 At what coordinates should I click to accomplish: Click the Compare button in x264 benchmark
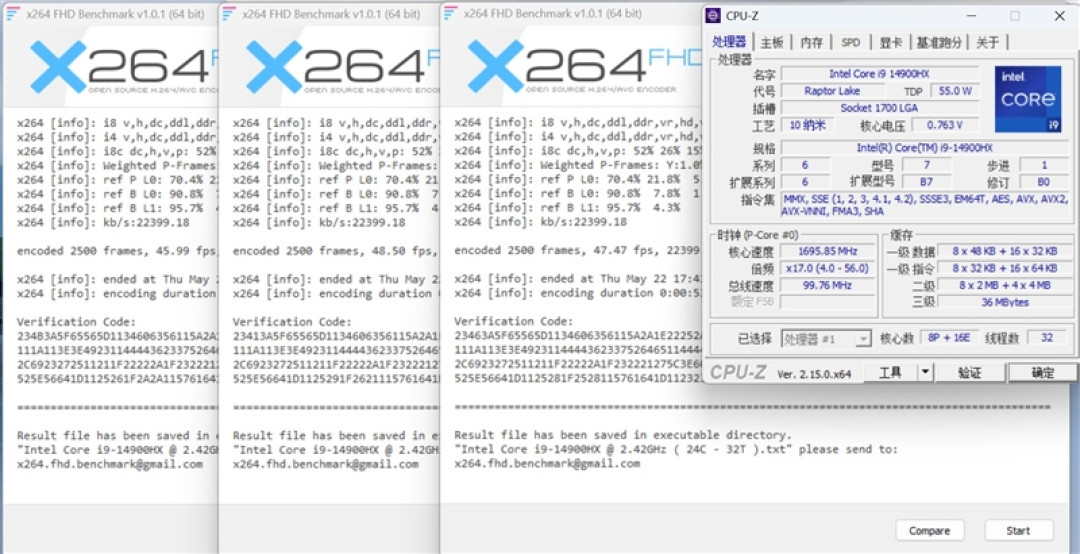(929, 531)
